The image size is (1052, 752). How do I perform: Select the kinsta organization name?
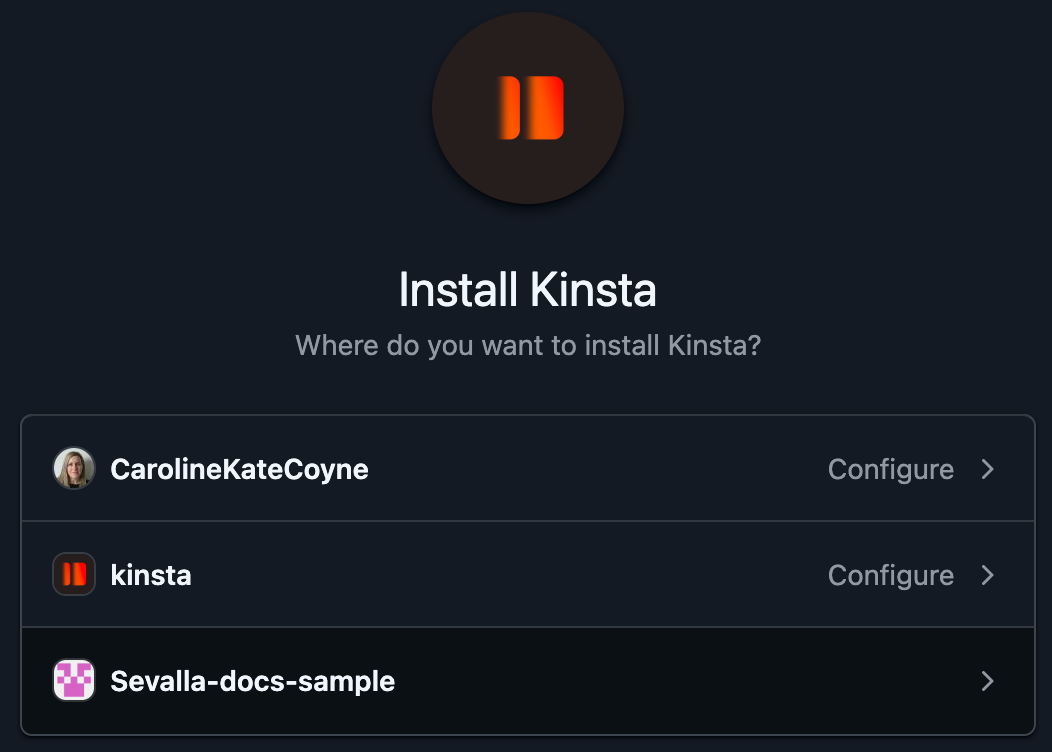151,574
